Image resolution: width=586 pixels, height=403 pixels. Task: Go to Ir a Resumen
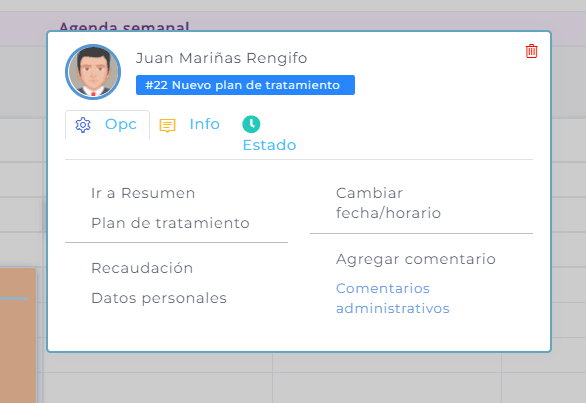(143, 193)
